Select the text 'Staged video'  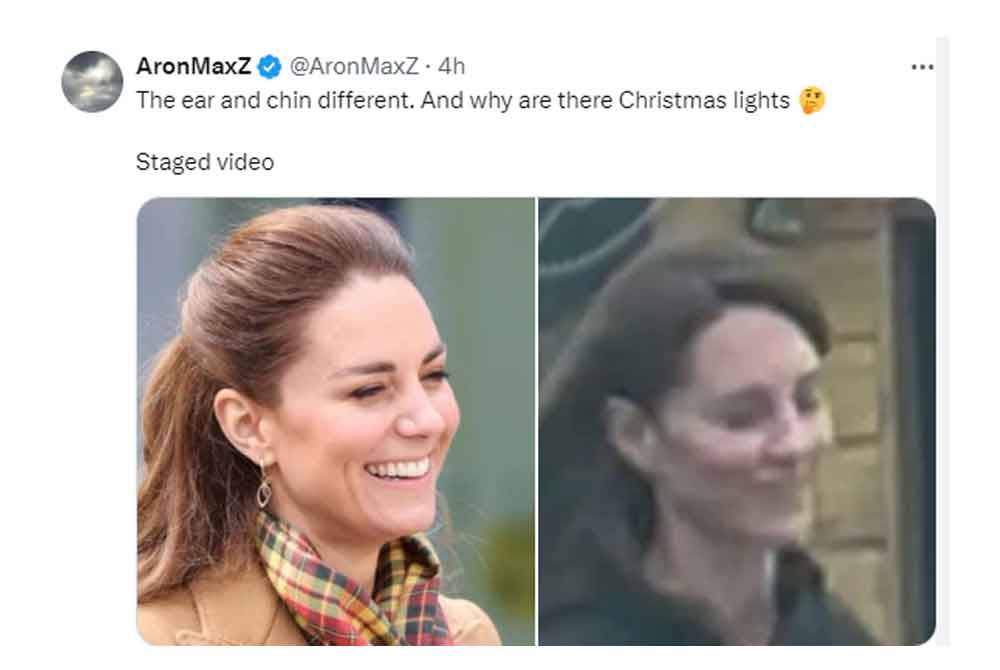(x=203, y=162)
